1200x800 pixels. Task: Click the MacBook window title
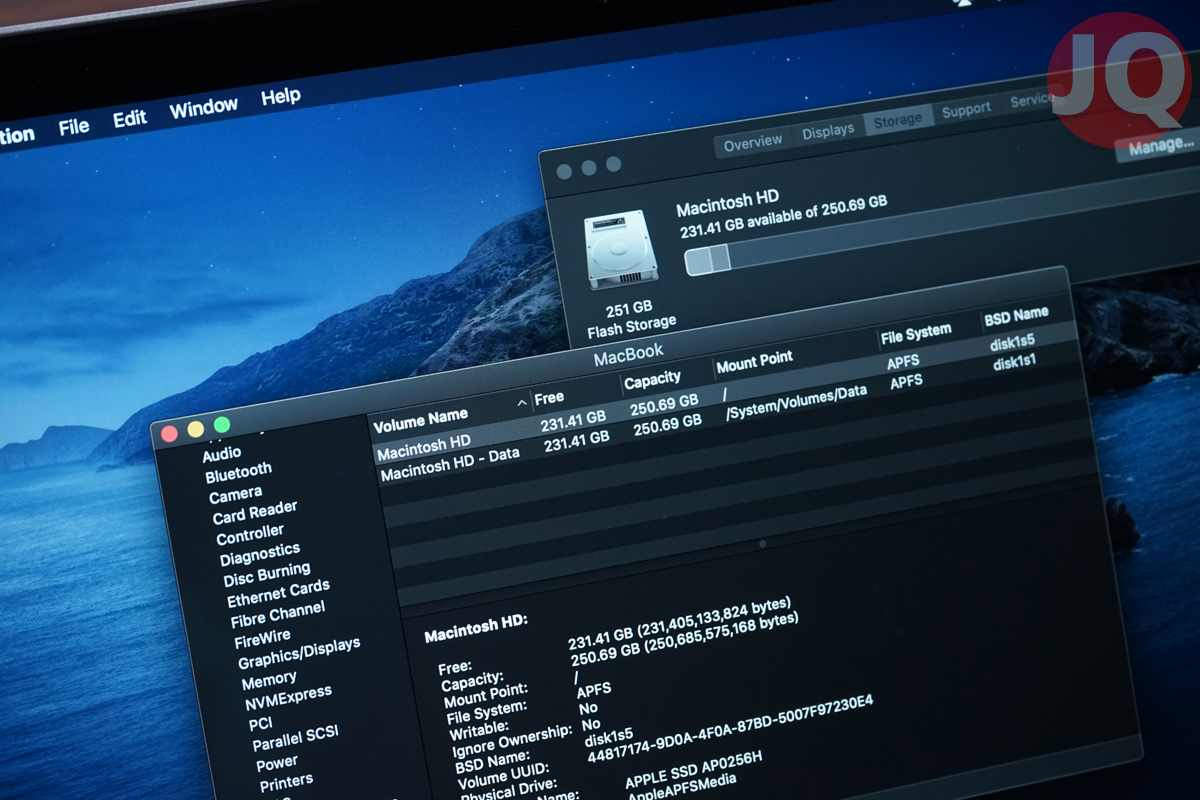coord(629,356)
